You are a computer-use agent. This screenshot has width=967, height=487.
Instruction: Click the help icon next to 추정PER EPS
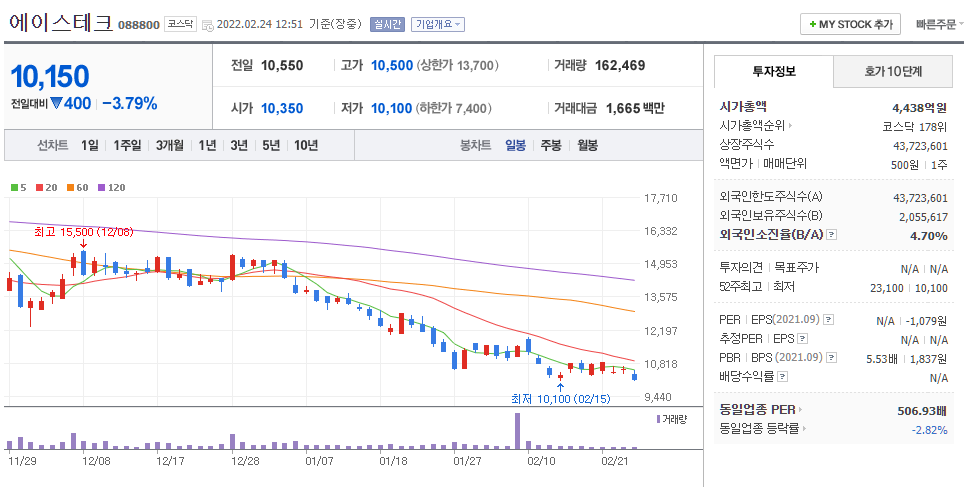point(802,338)
